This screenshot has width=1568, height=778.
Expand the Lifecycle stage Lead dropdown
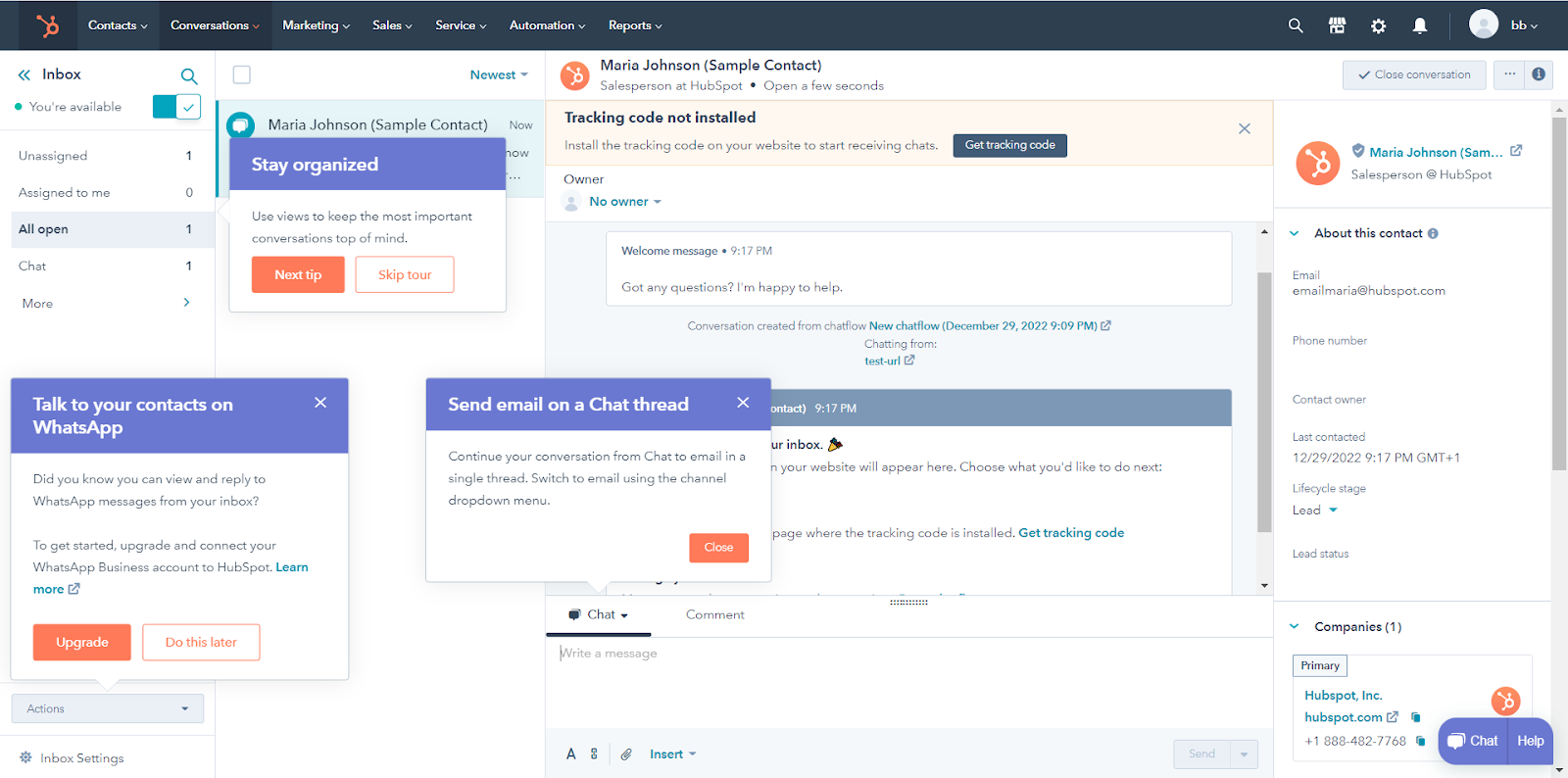point(1314,511)
